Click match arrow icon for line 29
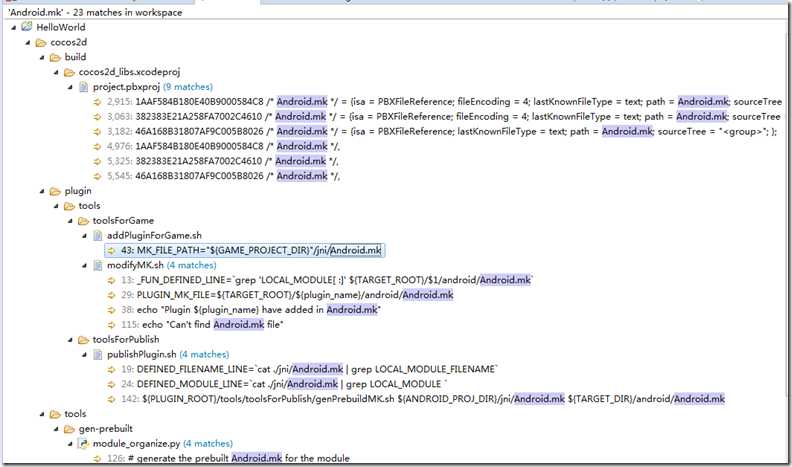The image size is (792, 467). tap(112, 295)
